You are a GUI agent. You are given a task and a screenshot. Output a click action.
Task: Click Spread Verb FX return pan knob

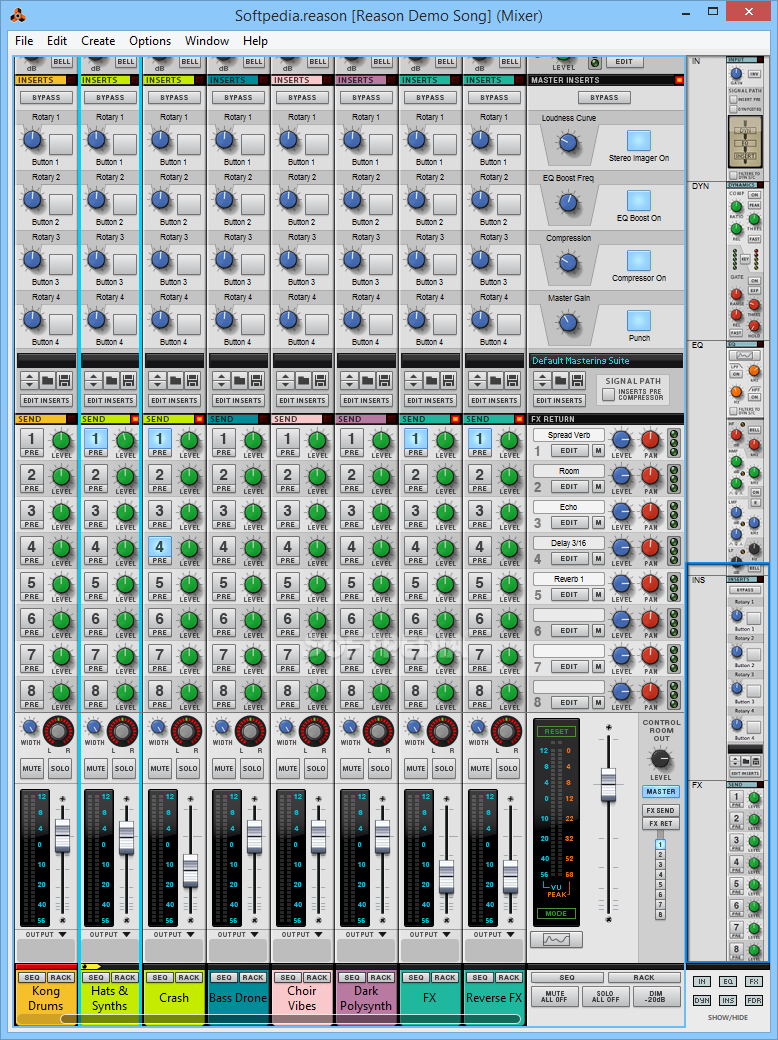coord(651,439)
